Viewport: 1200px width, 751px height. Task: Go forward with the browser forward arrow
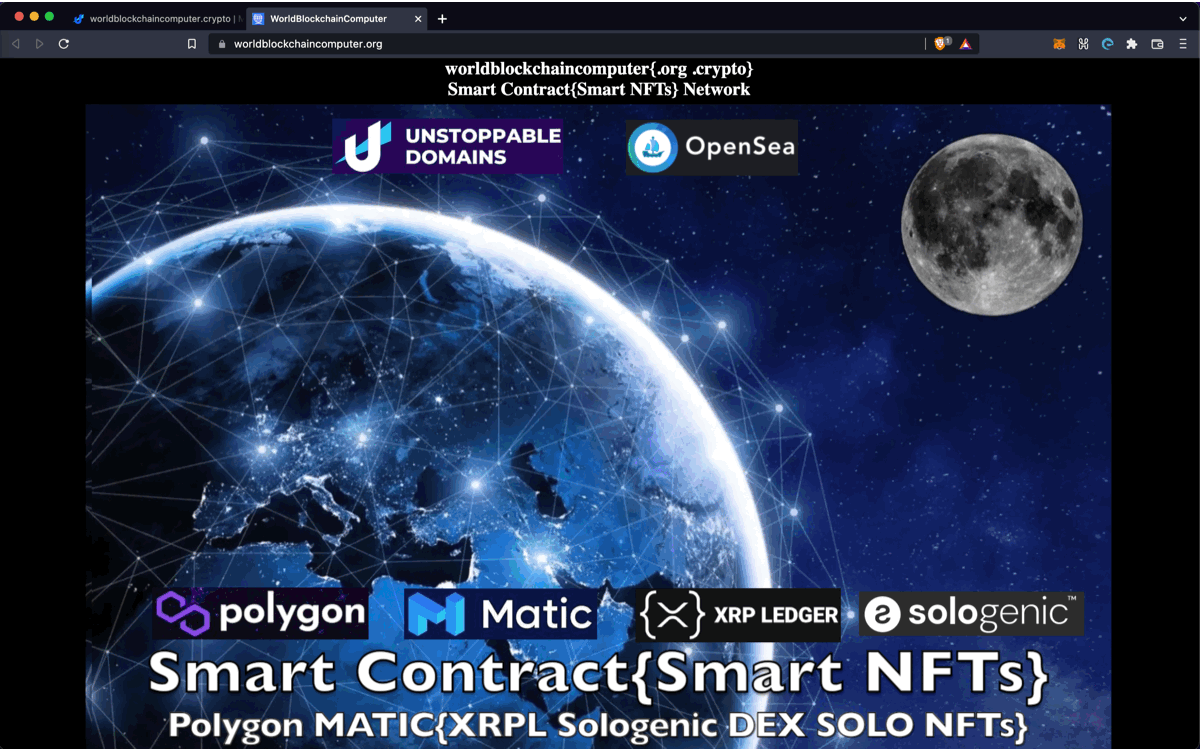[39, 44]
